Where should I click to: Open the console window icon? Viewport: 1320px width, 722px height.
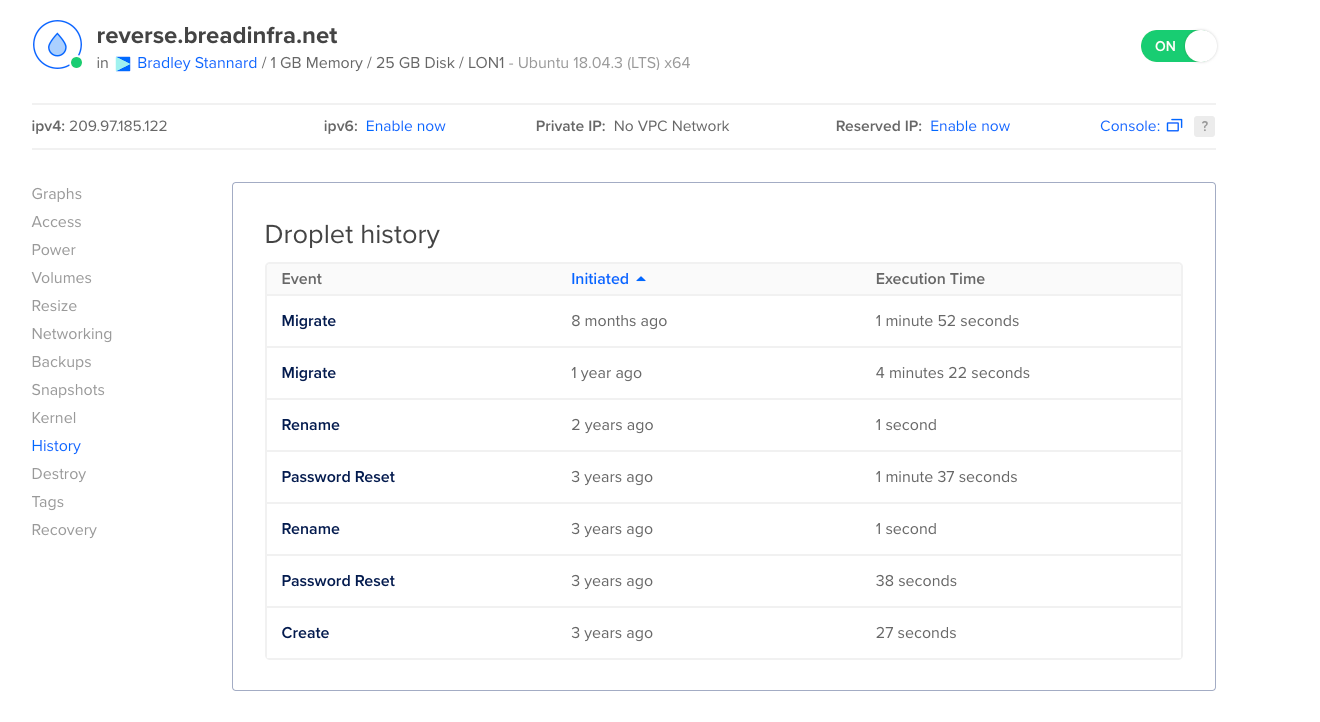click(x=1175, y=126)
